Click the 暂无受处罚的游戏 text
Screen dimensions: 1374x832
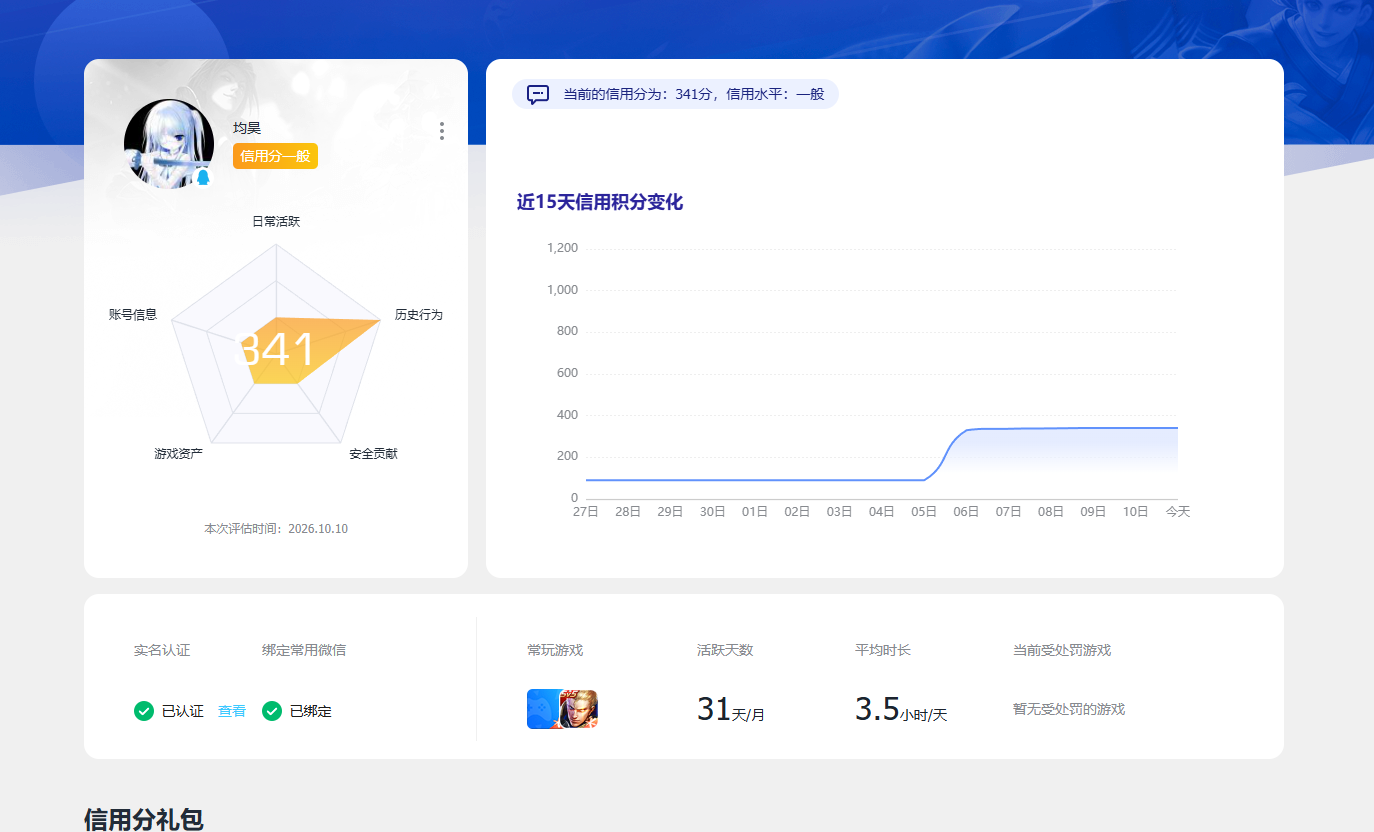click(1069, 709)
